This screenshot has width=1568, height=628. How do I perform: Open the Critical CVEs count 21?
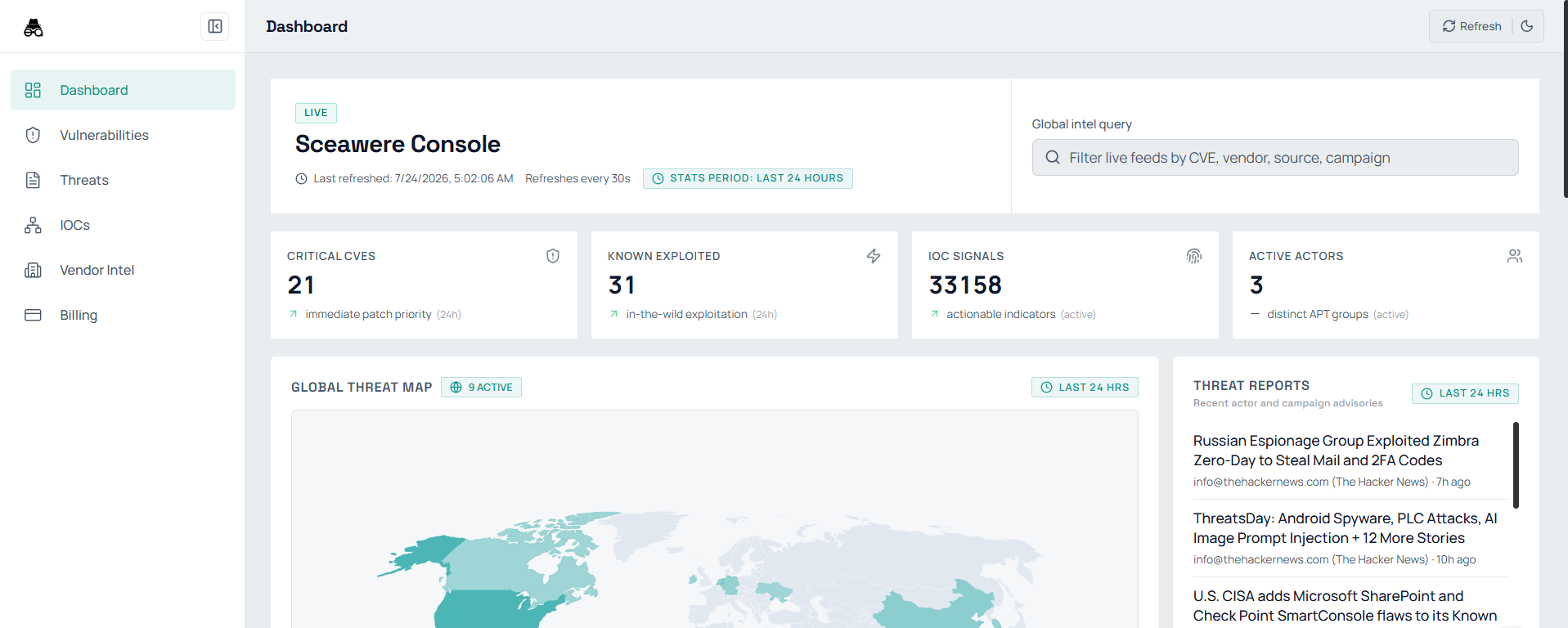pos(301,285)
